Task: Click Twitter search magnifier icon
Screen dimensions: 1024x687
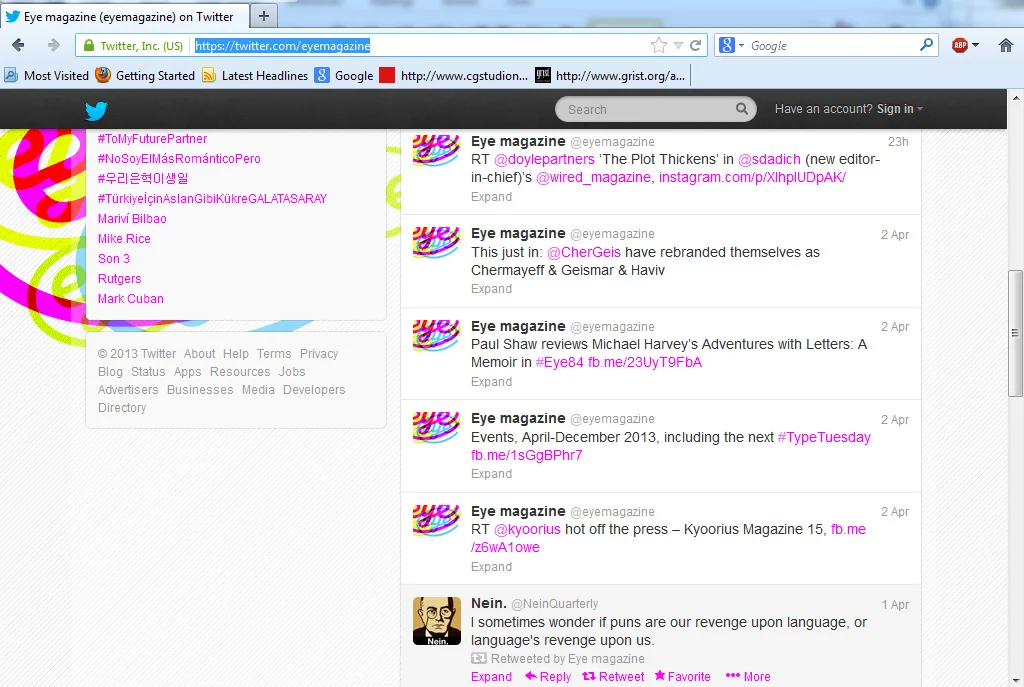Action: tap(742, 109)
